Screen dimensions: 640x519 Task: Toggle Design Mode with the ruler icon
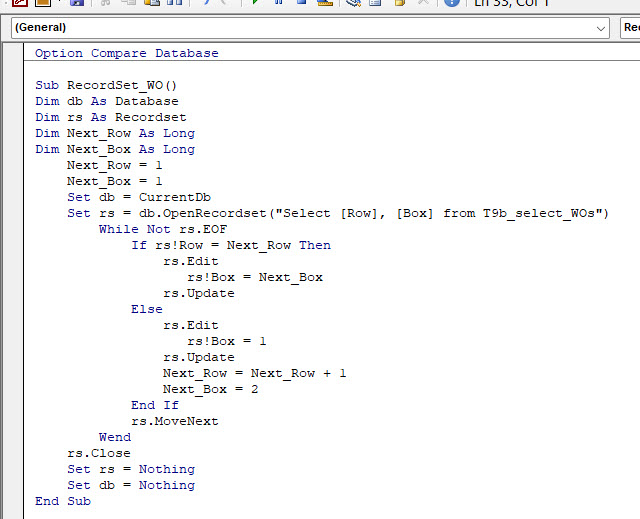coord(325,2)
